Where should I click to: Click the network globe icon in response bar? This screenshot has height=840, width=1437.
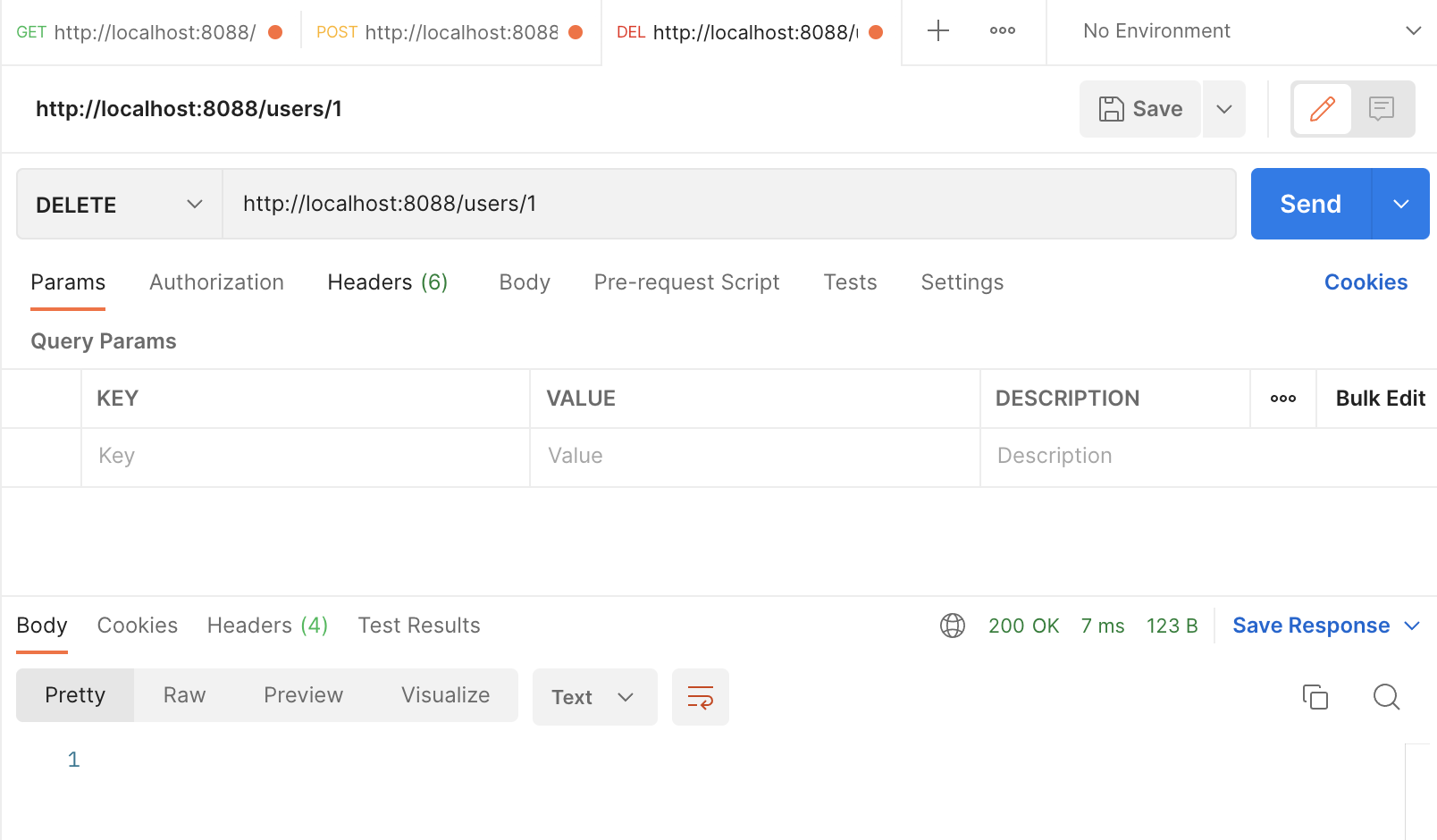[x=953, y=626]
